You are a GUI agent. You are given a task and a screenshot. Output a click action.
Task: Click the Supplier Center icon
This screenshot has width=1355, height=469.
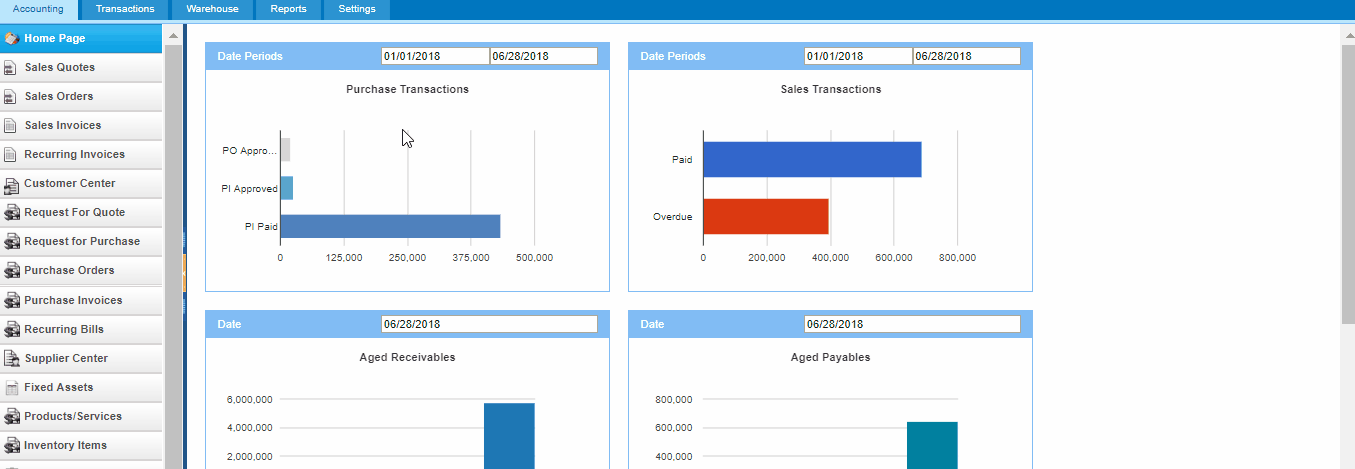pos(12,358)
